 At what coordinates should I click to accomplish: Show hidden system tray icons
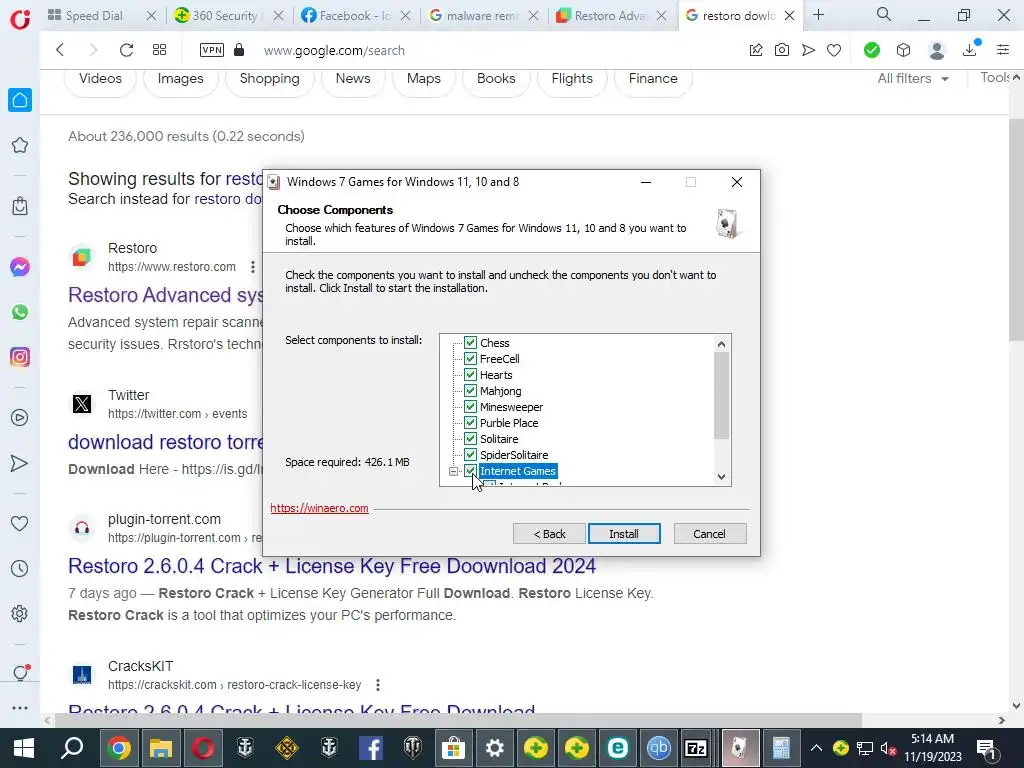tap(816, 748)
